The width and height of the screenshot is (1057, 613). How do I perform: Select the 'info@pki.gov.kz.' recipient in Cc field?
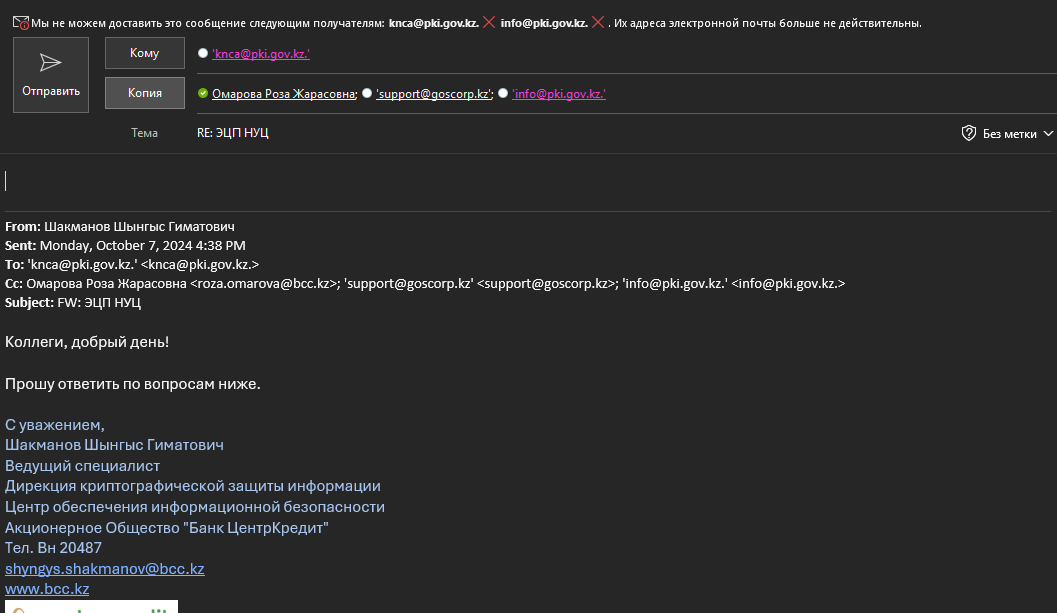(558, 94)
